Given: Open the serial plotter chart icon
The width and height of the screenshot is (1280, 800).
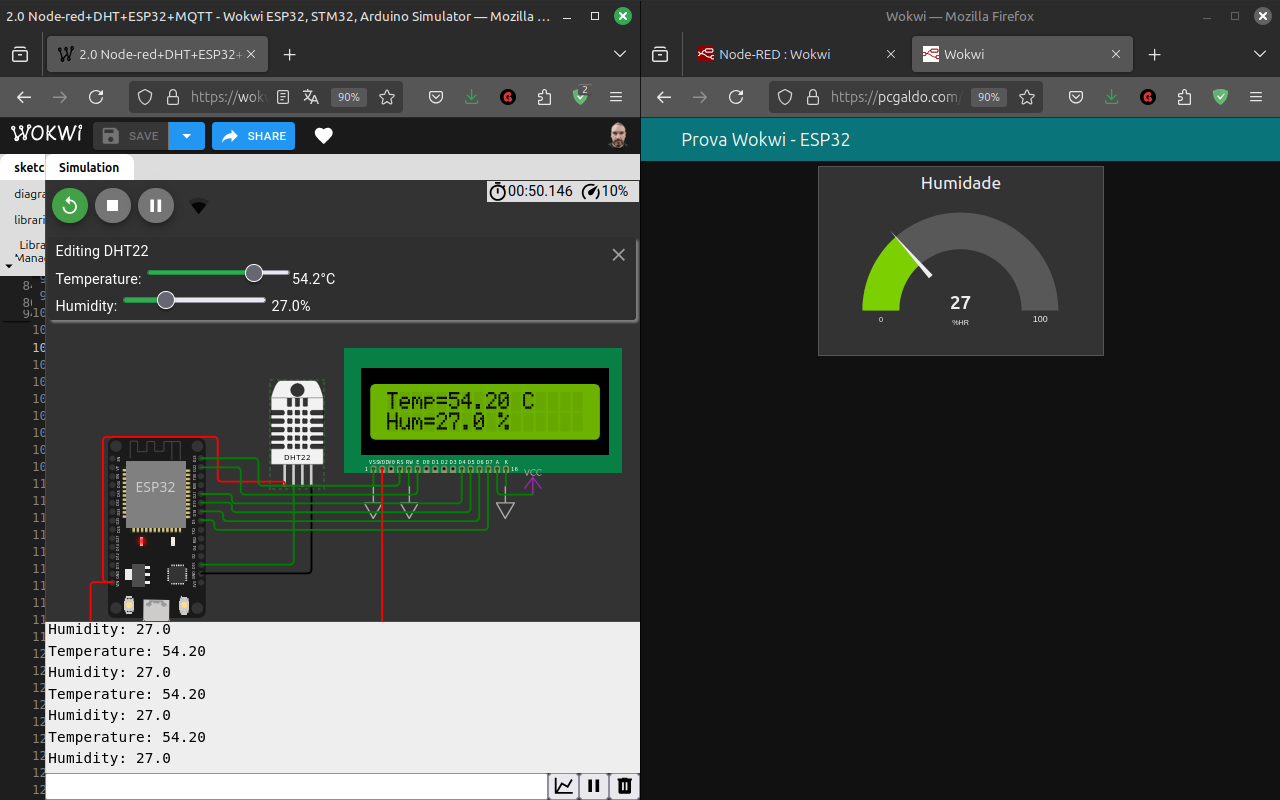Looking at the screenshot, I should click(x=564, y=786).
